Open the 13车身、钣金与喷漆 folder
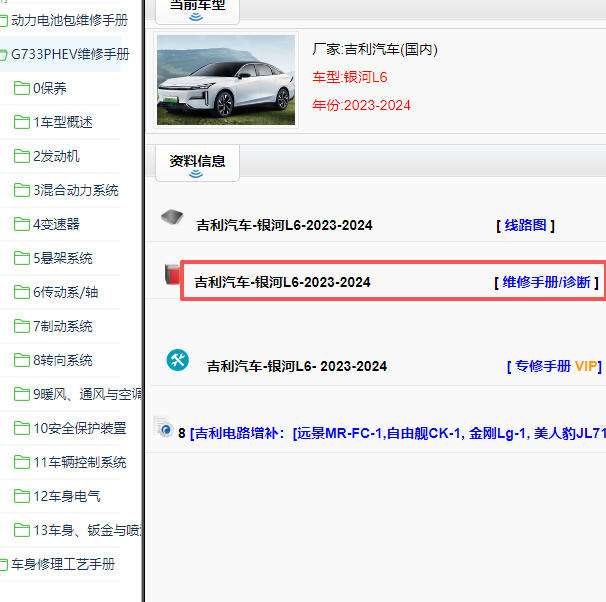 click(87, 531)
